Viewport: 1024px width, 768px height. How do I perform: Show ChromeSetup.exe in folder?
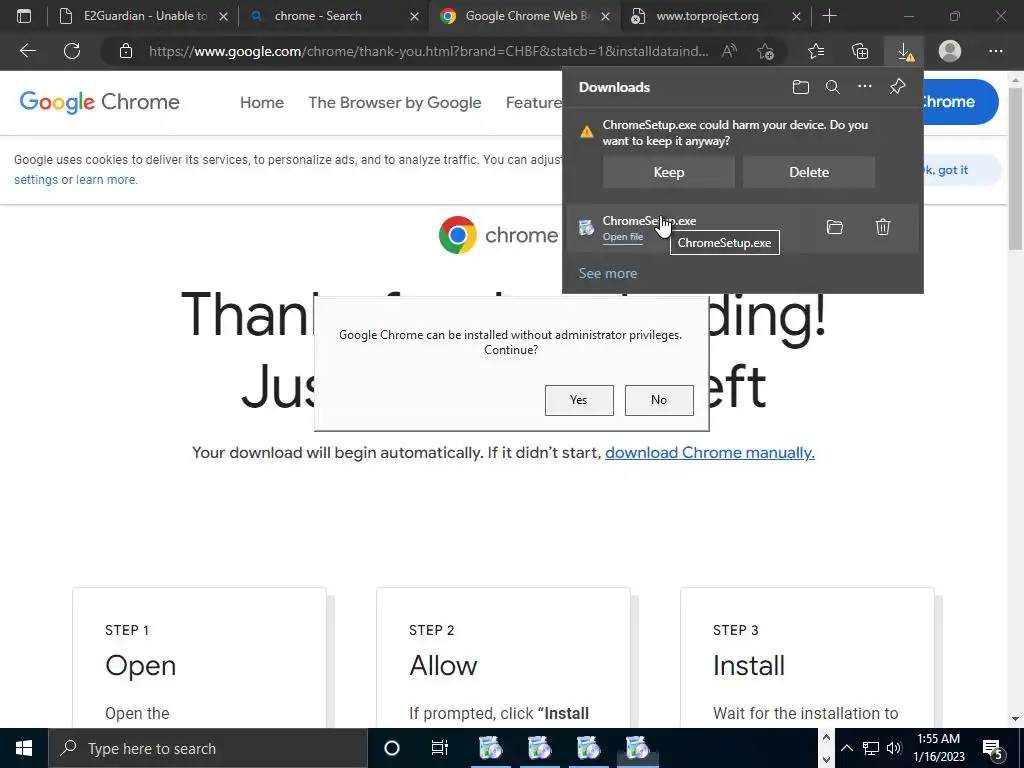(x=835, y=227)
